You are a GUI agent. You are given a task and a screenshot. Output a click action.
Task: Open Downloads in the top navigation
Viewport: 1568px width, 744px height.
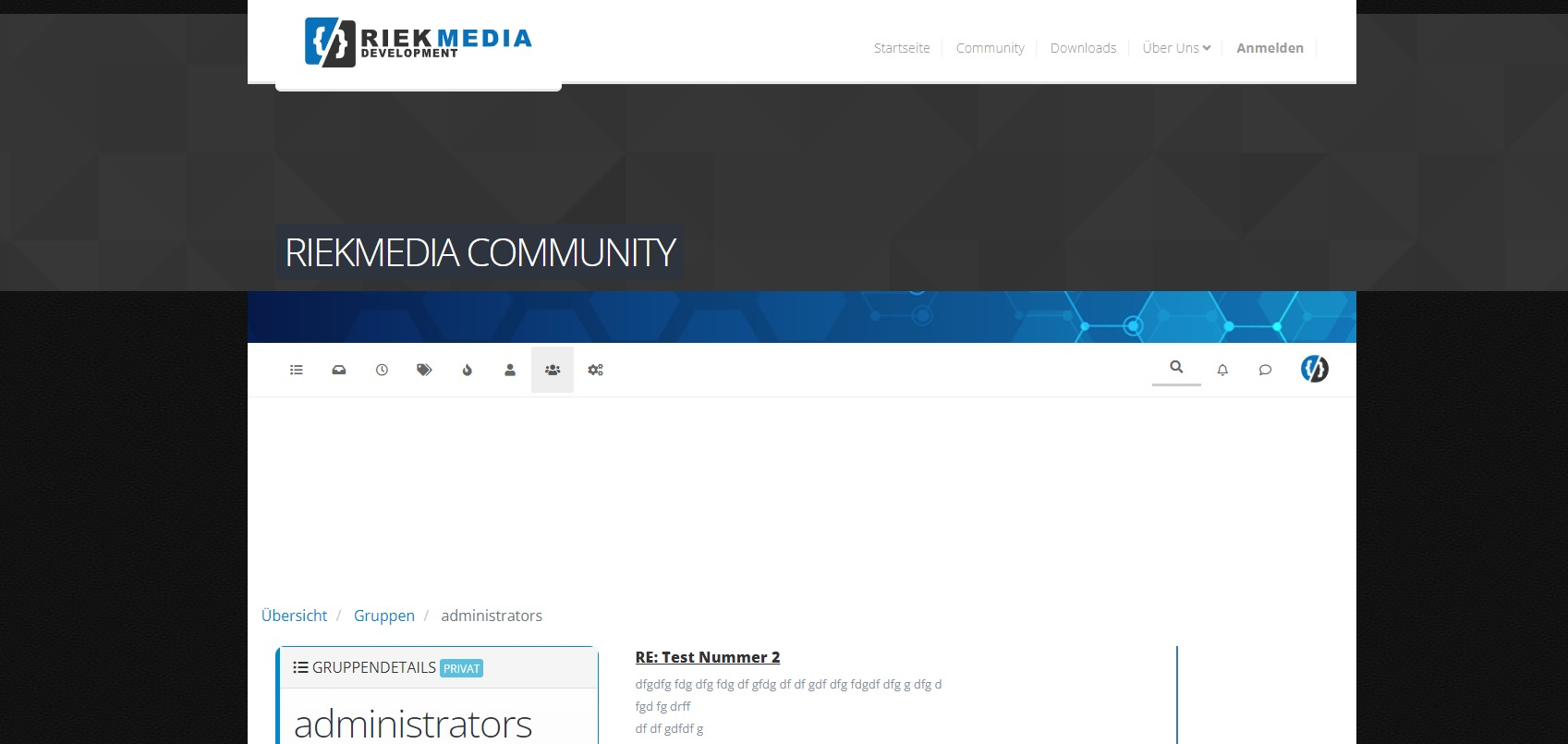1083,48
